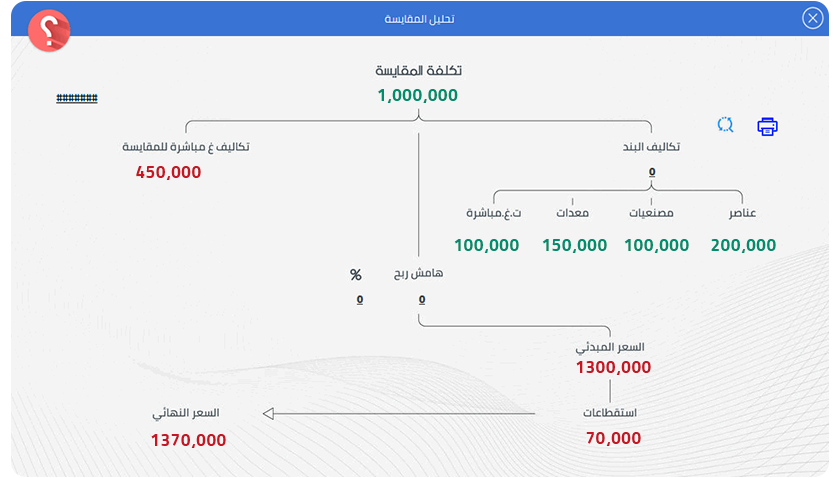Click underlined zero under تكاليف البند
Viewport: 839px width, 478px height.
pos(652,172)
